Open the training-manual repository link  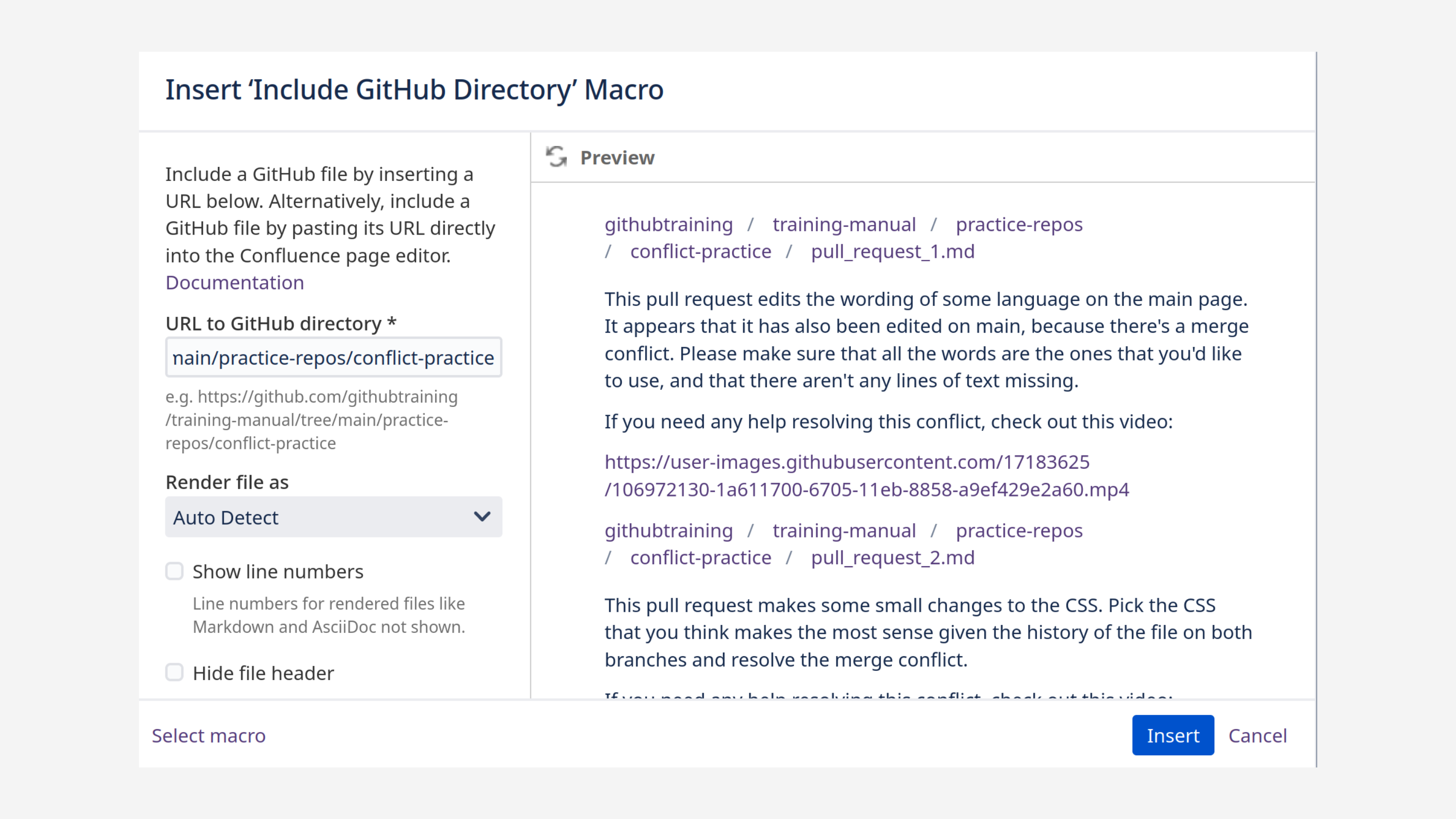coord(843,224)
